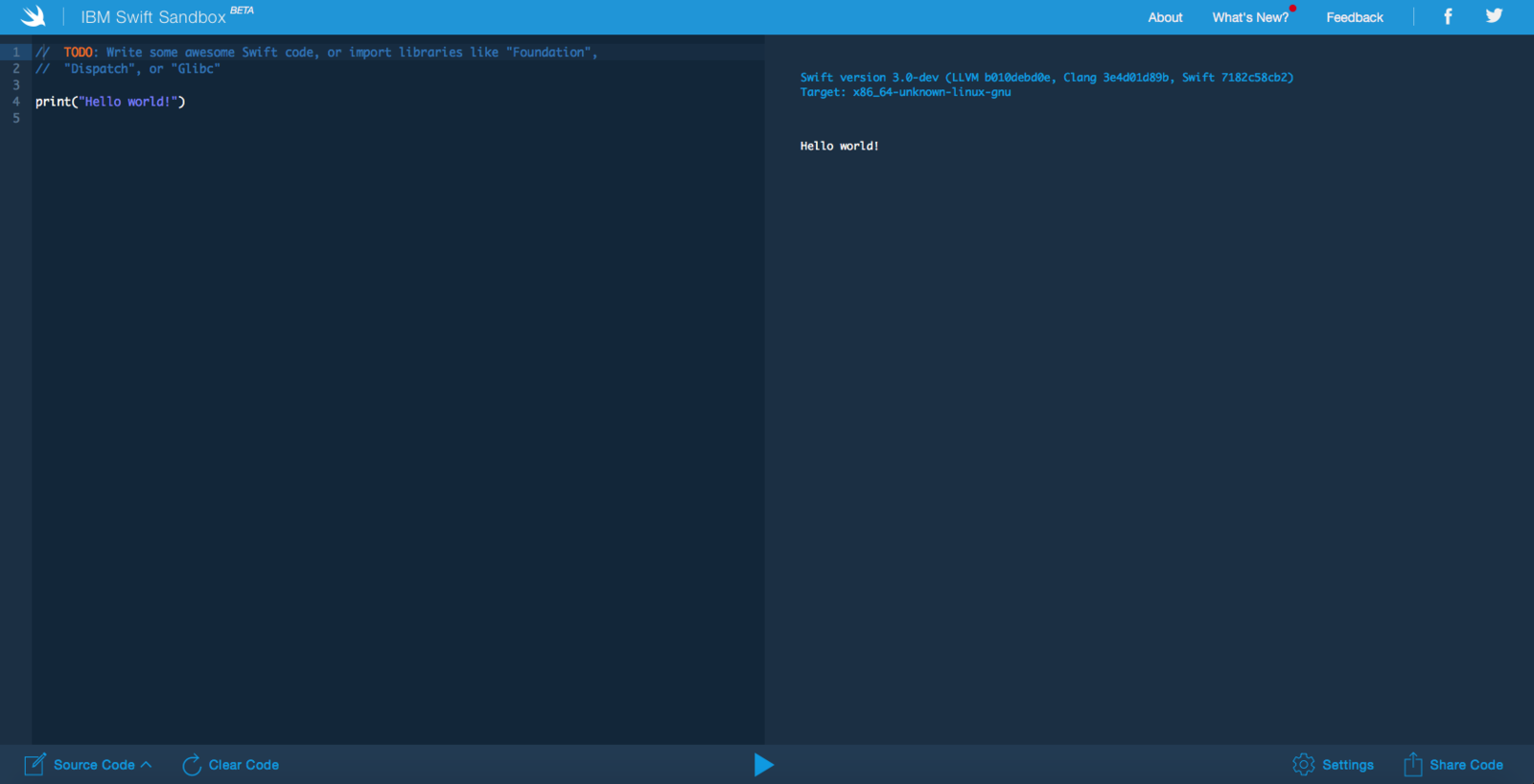
Task: Open What's New? announcements
Action: click(1250, 17)
